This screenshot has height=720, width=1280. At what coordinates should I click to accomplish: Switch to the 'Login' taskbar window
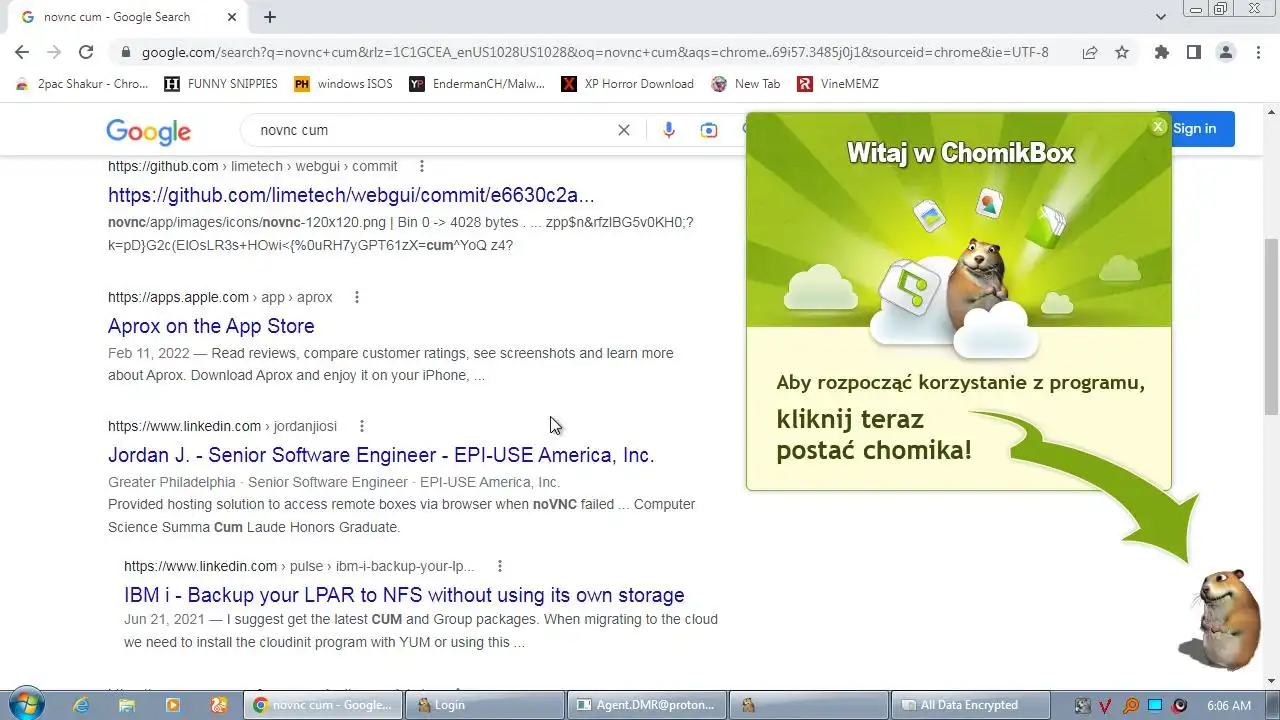click(485, 705)
